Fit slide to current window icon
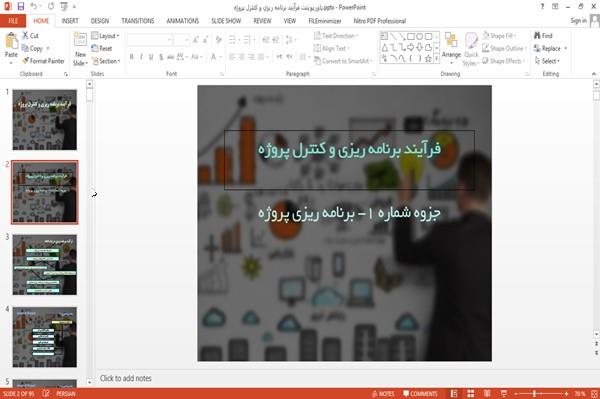 [594, 394]
